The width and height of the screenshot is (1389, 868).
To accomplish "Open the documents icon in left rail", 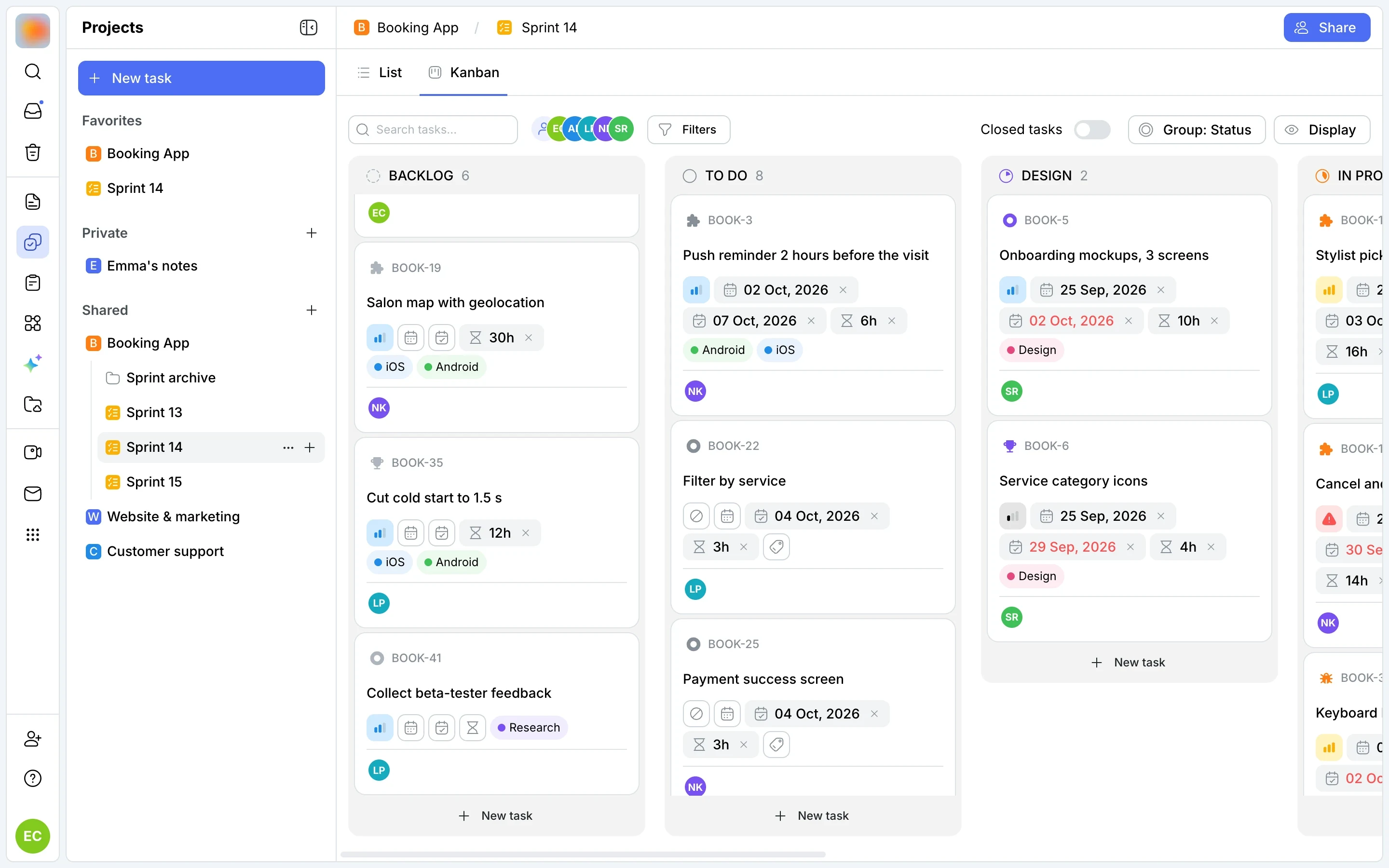I will pyautogui.click(x=33, y=202).
